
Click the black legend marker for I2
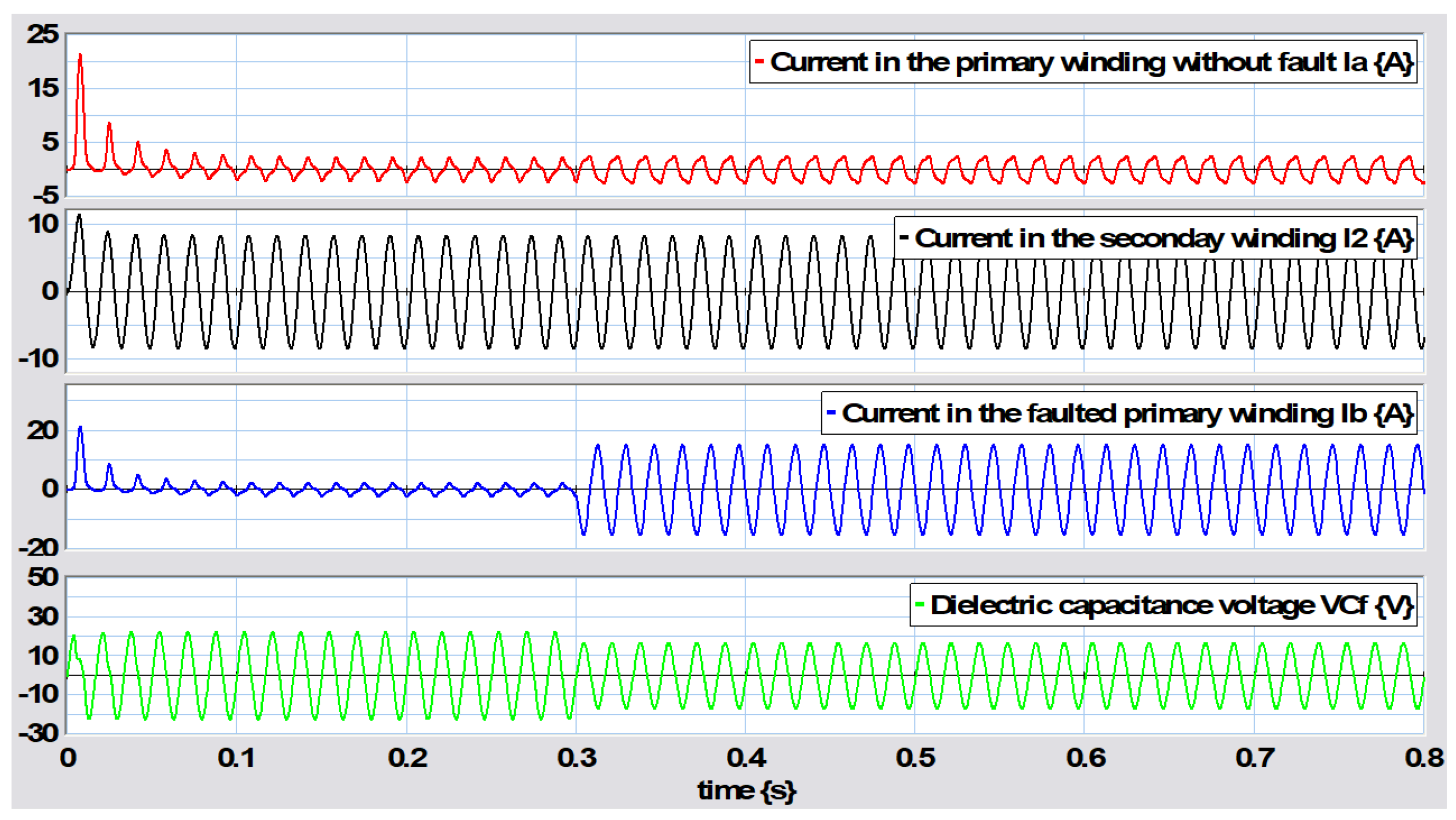click(904, 237)
